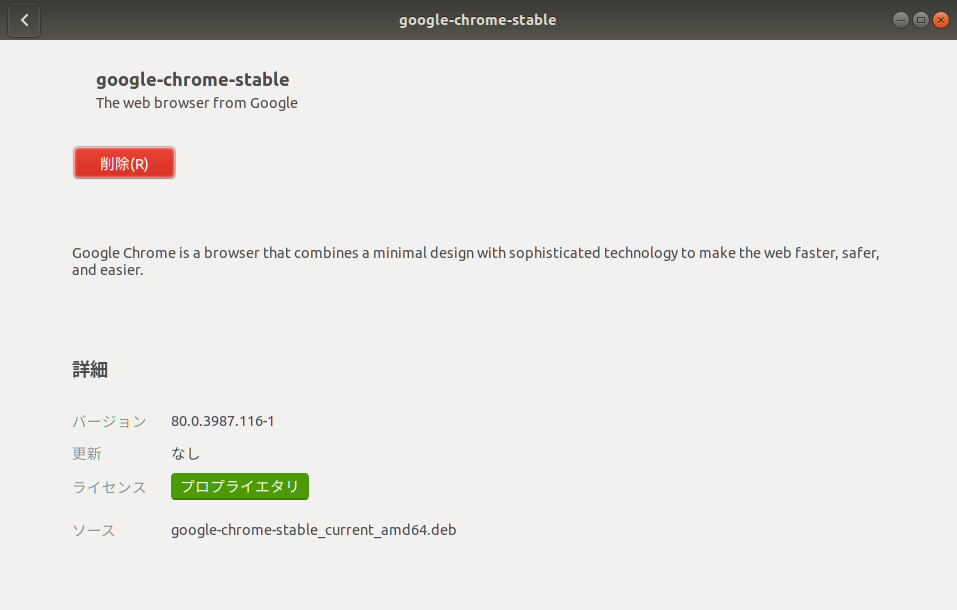Image resolution: width=957 pixels, height=610 pixels.
Task: Click the google-chrome-stable app title
Action: click(x=192, y=79)
